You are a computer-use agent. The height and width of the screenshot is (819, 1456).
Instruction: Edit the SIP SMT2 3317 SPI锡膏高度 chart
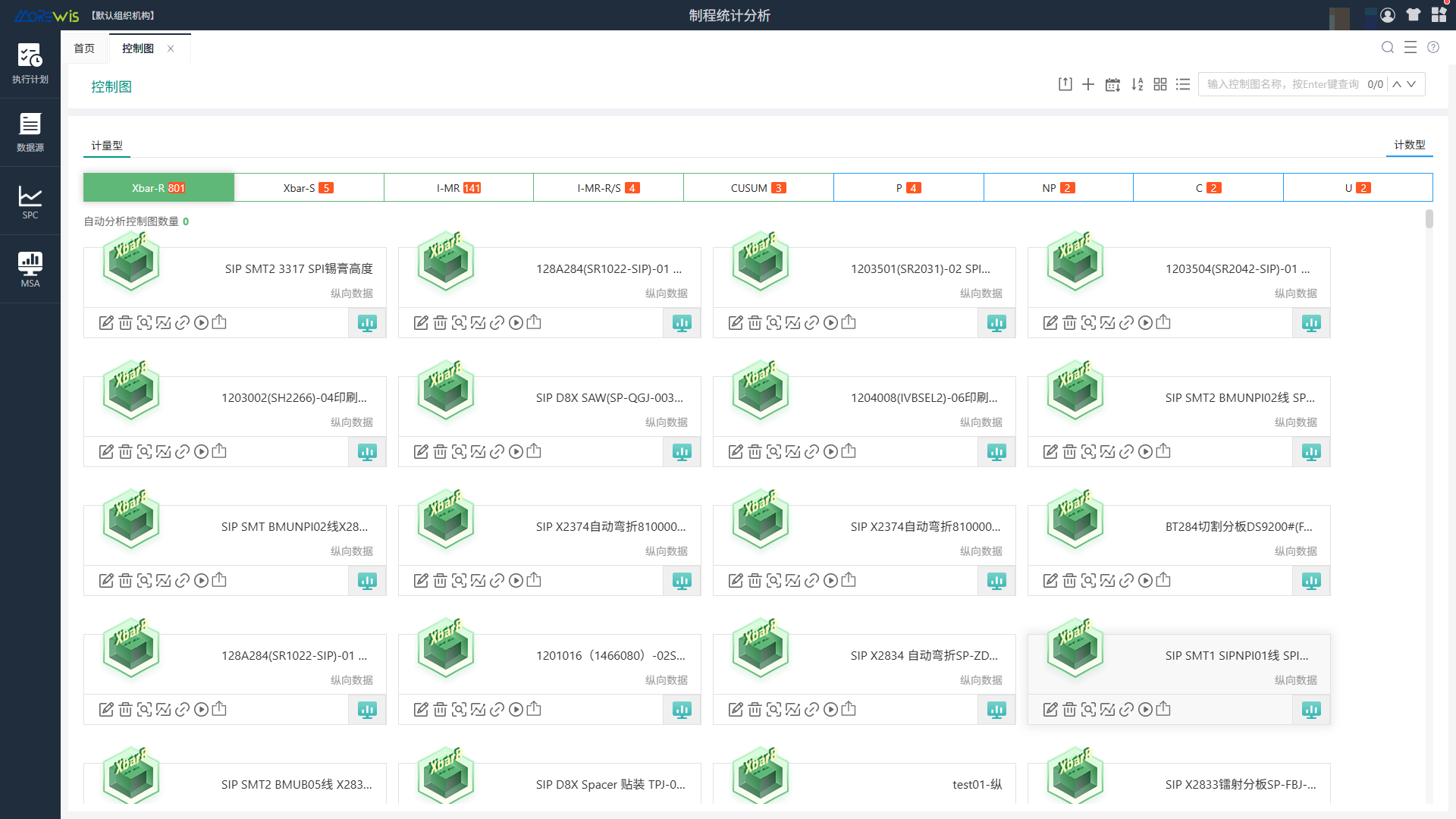point(106,323)
